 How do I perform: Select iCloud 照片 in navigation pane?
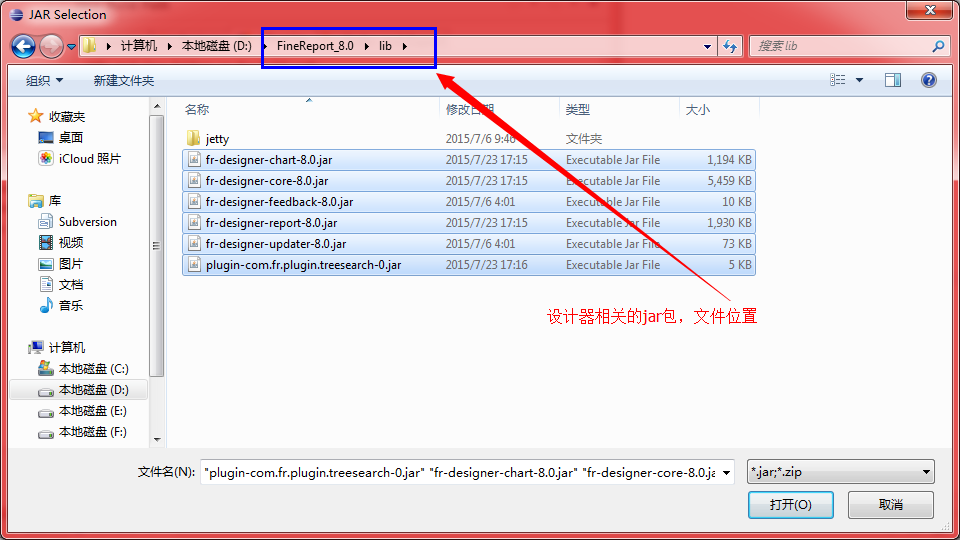tap(89, 159)
